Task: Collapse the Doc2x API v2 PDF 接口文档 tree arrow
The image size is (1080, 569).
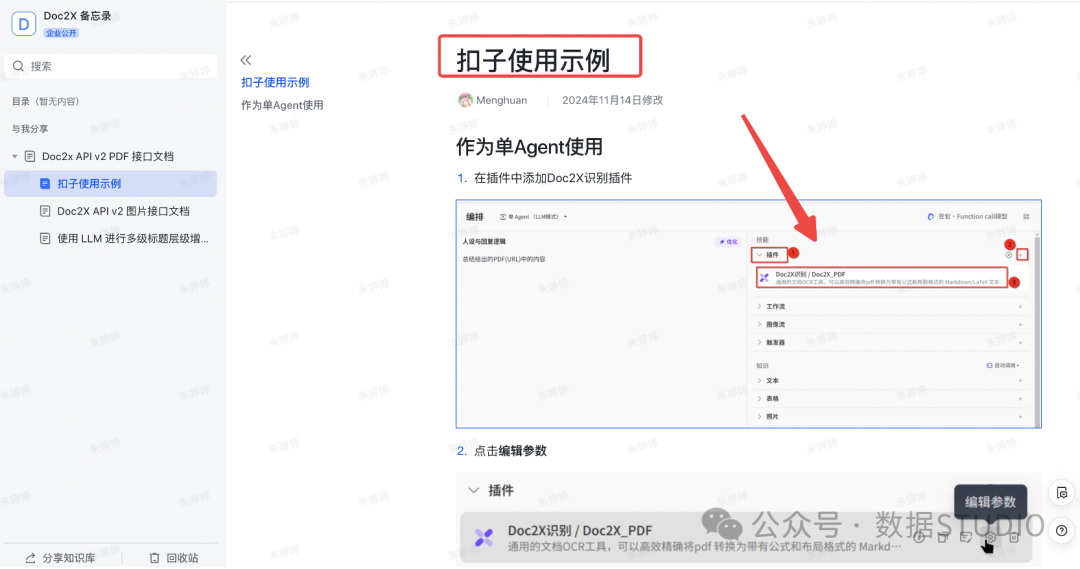Action: point(14,156)
